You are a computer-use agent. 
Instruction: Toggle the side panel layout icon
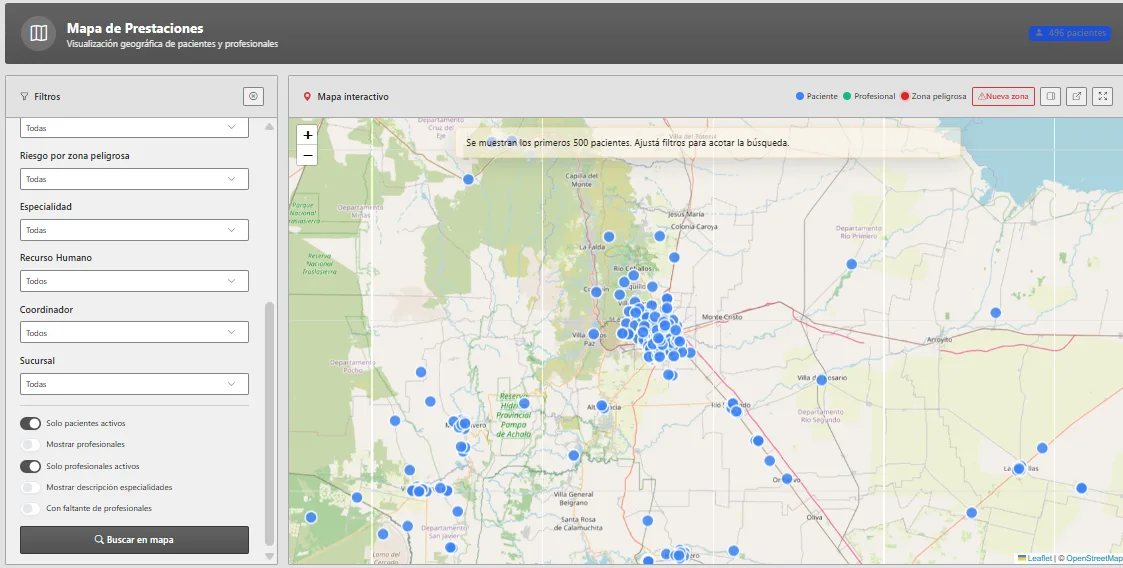[1051, 96]
